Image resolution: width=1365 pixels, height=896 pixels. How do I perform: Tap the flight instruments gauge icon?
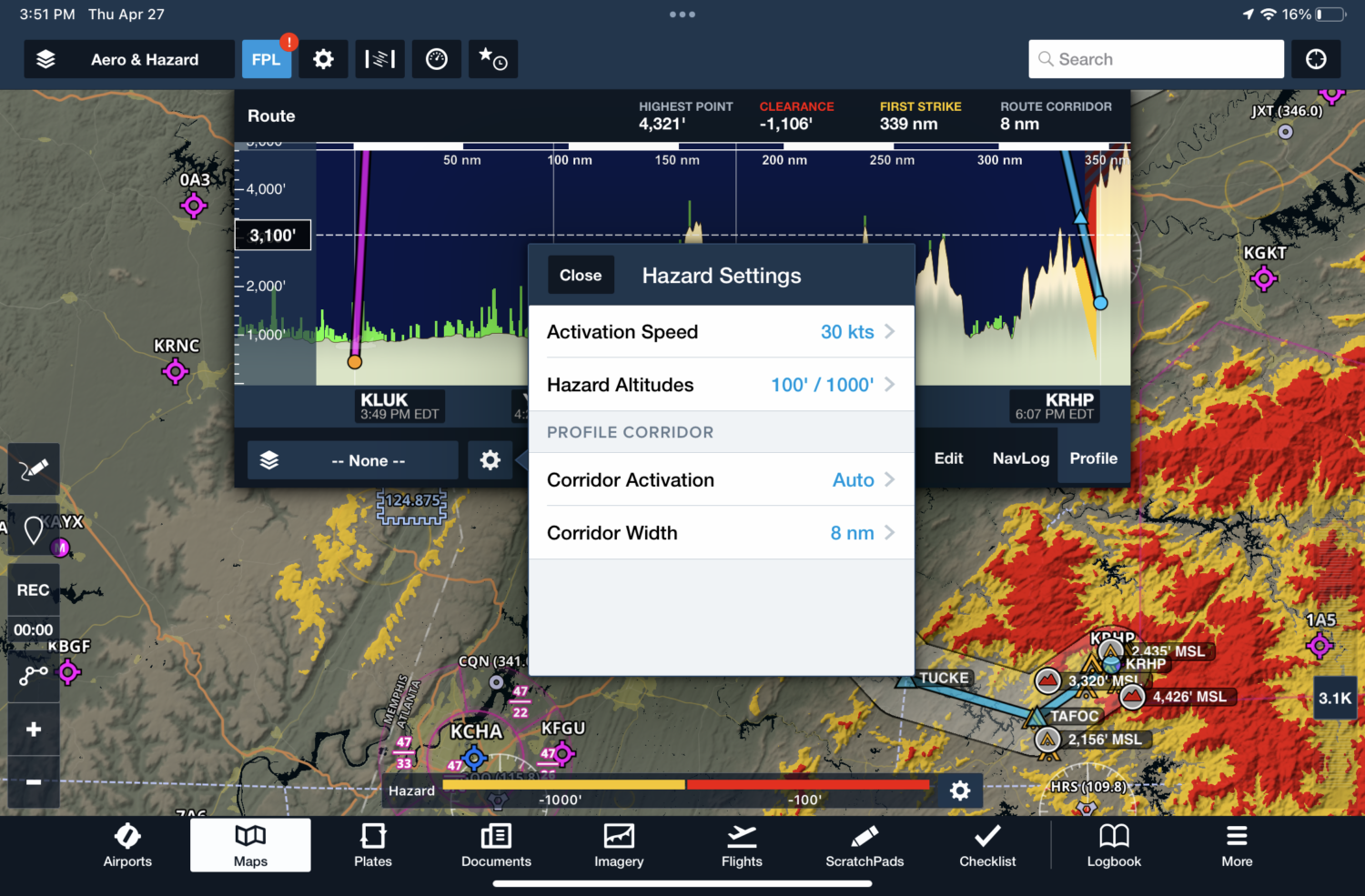pos(437,58)
